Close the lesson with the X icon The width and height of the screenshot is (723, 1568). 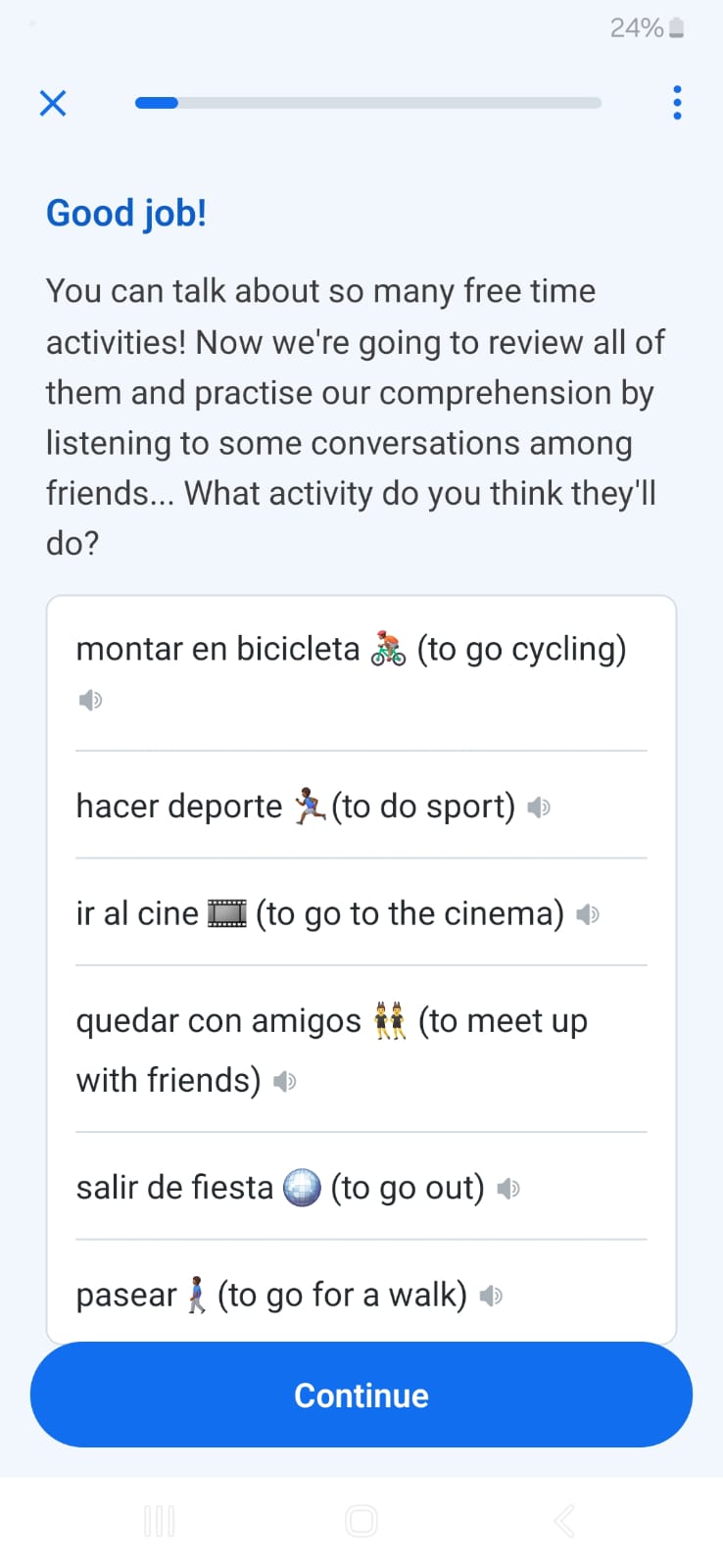pos(53,103)
